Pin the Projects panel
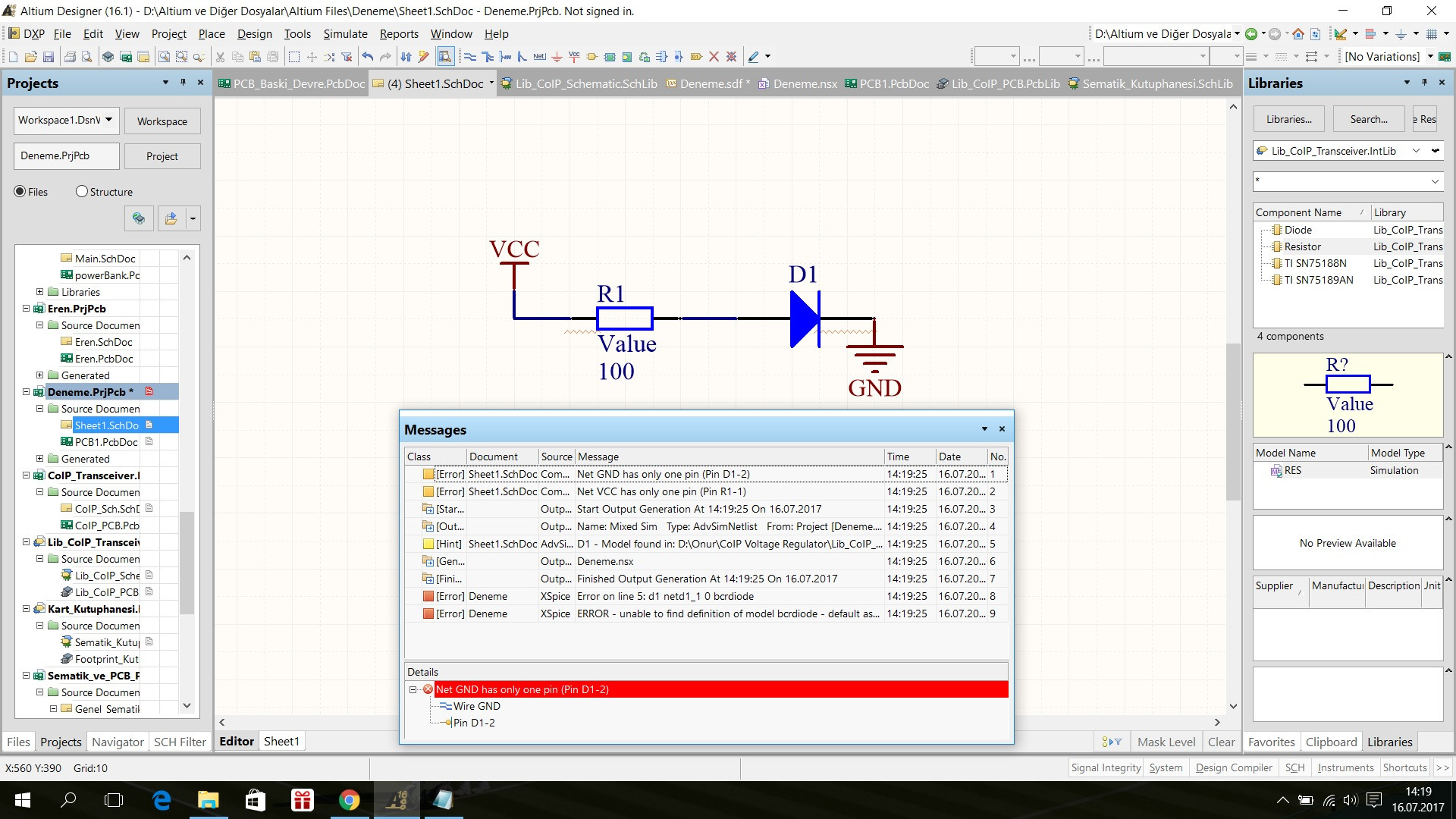This screenshot has width=1456, height=819. coord(182,83)
